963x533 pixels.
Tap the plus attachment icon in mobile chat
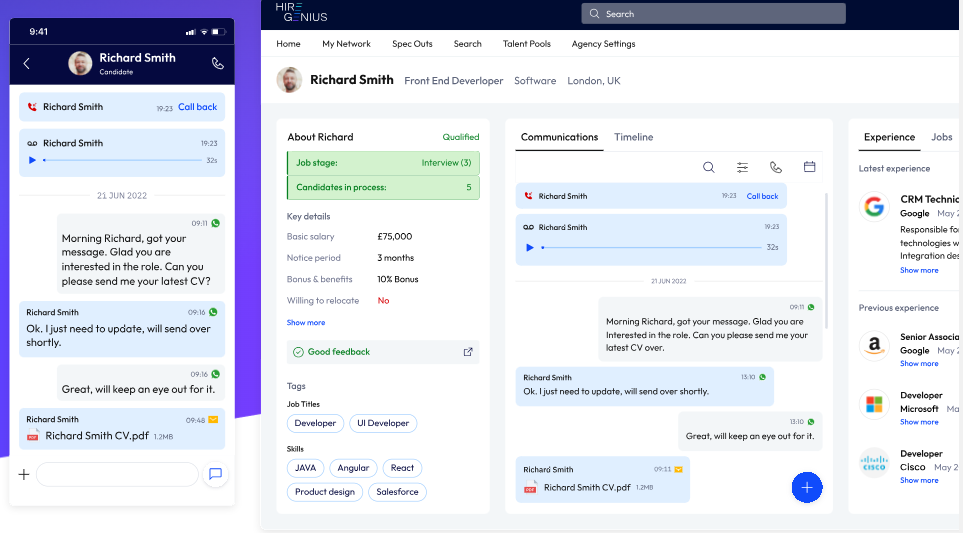[x=24, y=474]
